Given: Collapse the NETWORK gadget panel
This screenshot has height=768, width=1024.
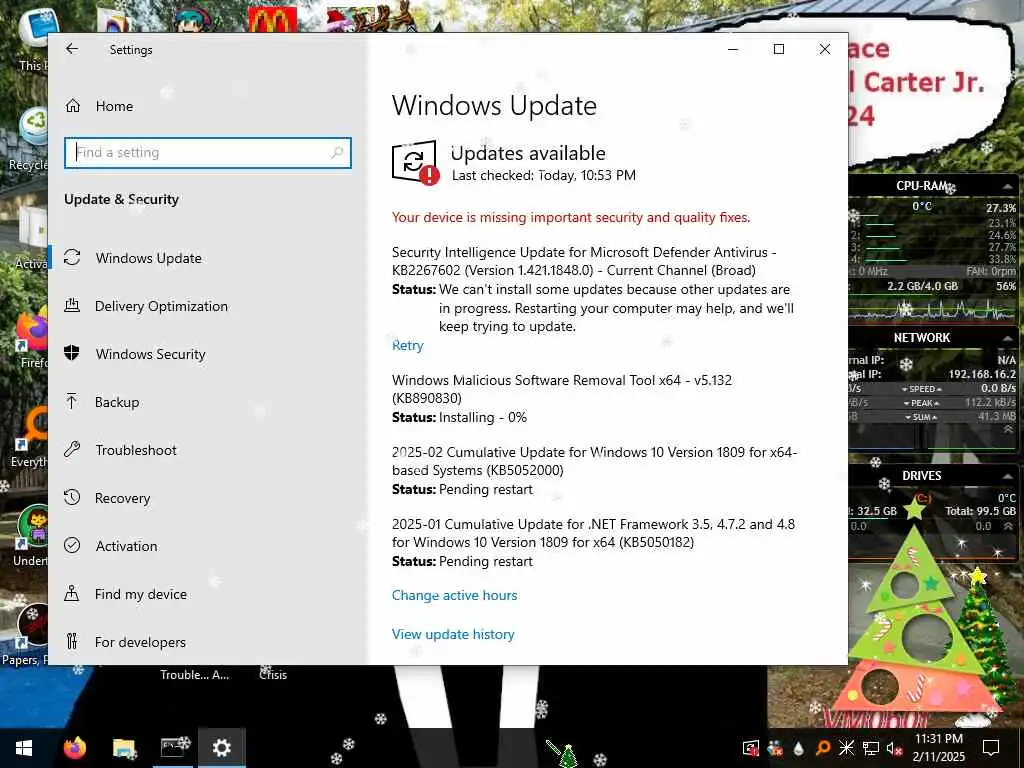Looking at the screenshot, I should click(x=1006, y=338).
